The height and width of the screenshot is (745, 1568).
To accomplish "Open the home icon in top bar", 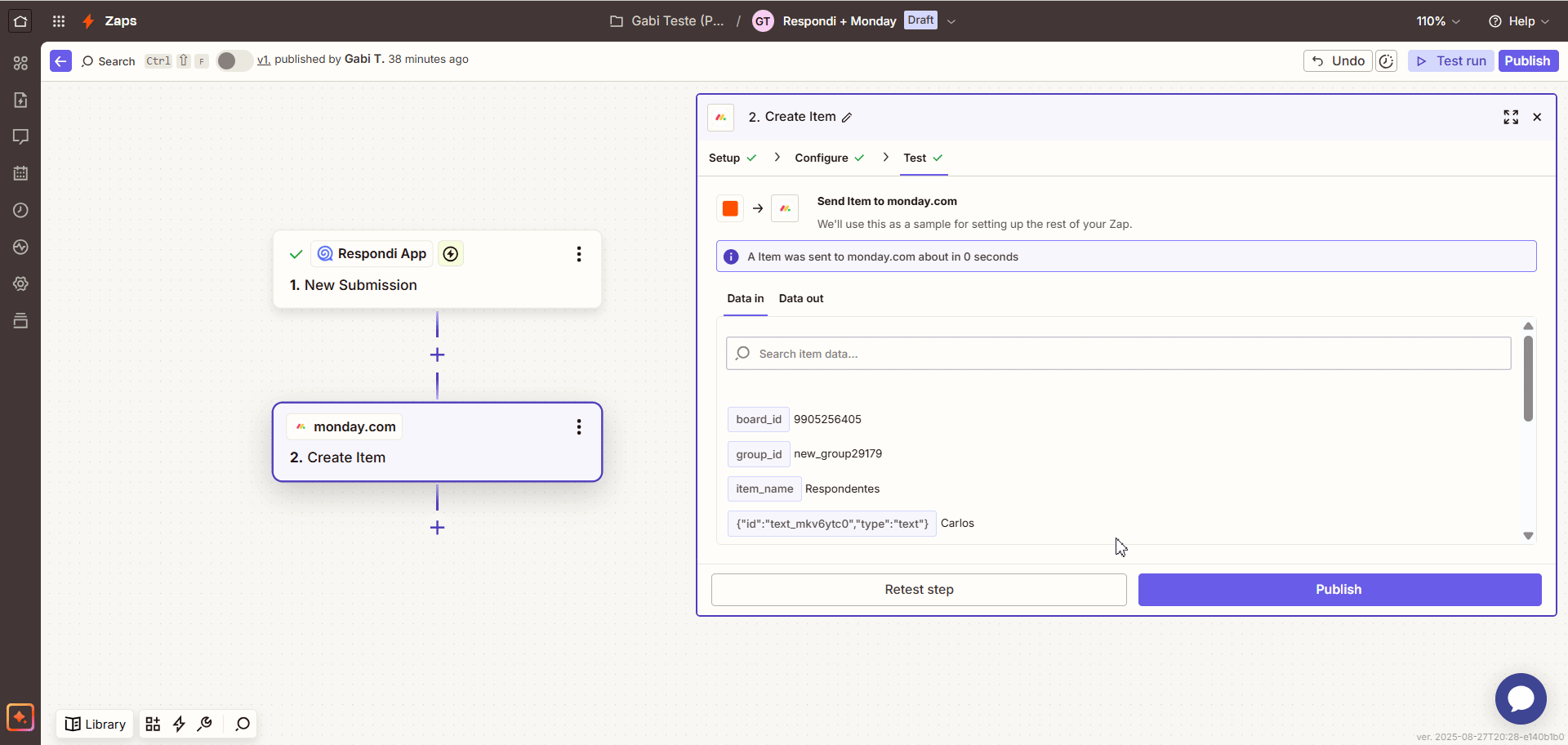I will [20, 21].
